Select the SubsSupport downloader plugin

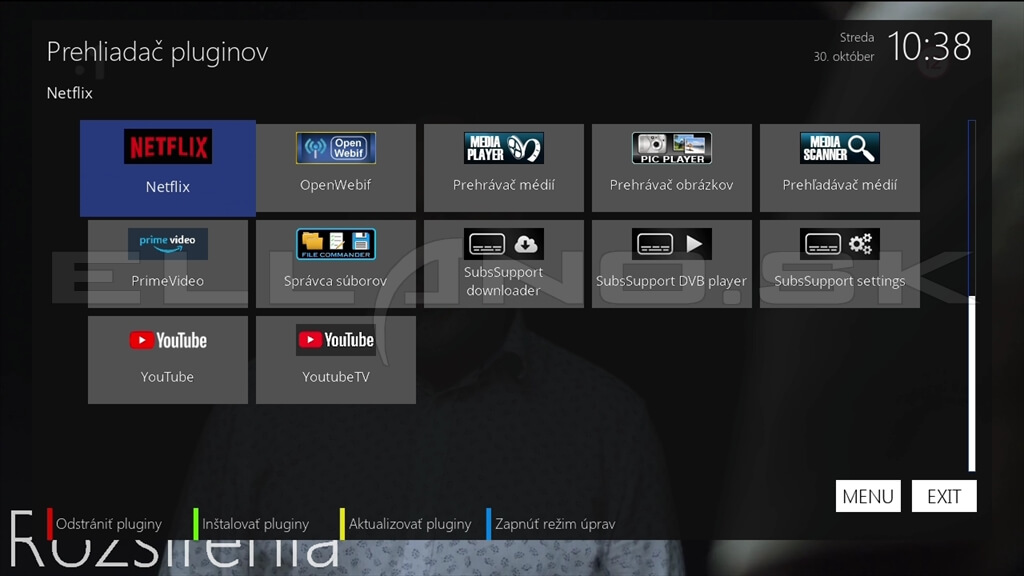pos(504,264)
